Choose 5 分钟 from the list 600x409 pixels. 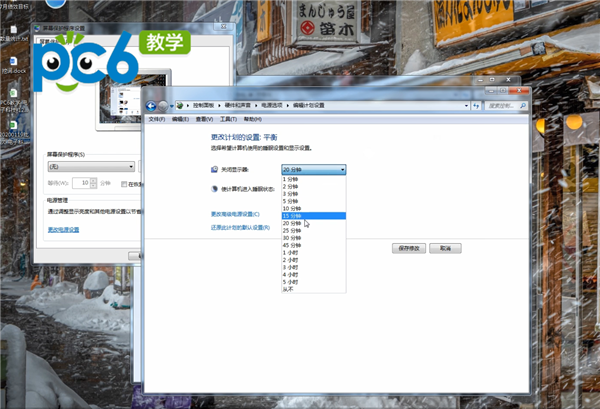[314, 201]
